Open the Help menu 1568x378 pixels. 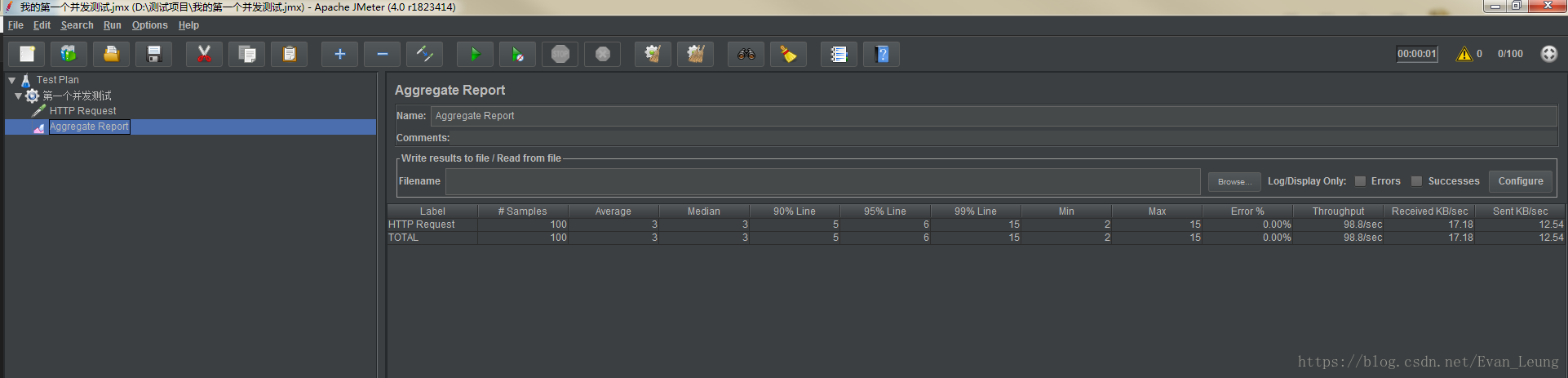[x=188, y=25]
